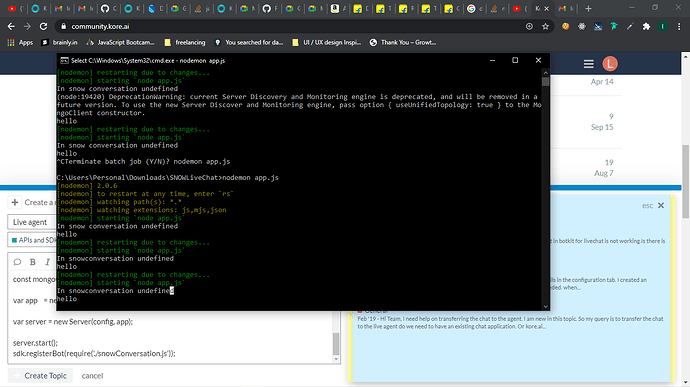Toggle italic formatting in editor
This screenshot has height=387, width=690.
click(x=48, y=262)
